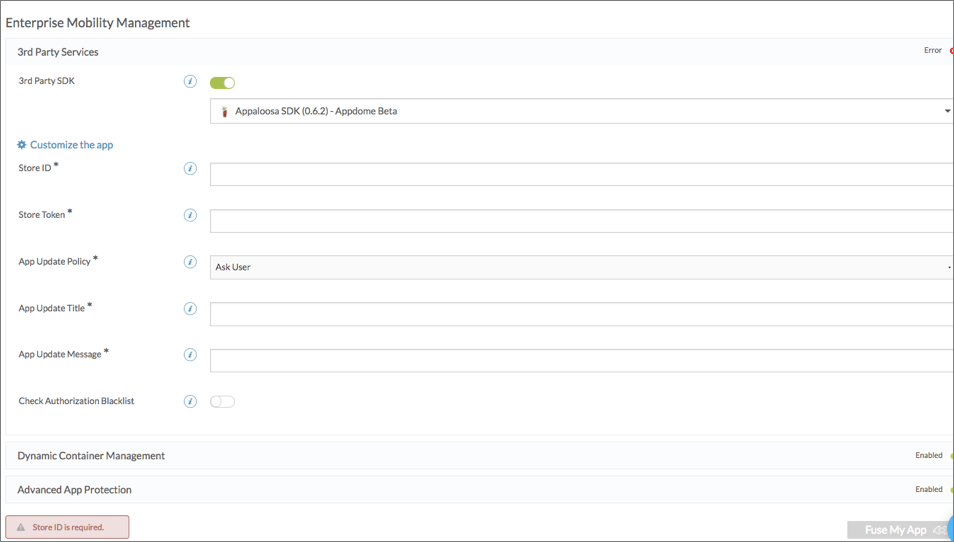The height and width of the screenshot is (542, 954).
Task: Focus the Store ID input field
Action: [x=582, y=175]
